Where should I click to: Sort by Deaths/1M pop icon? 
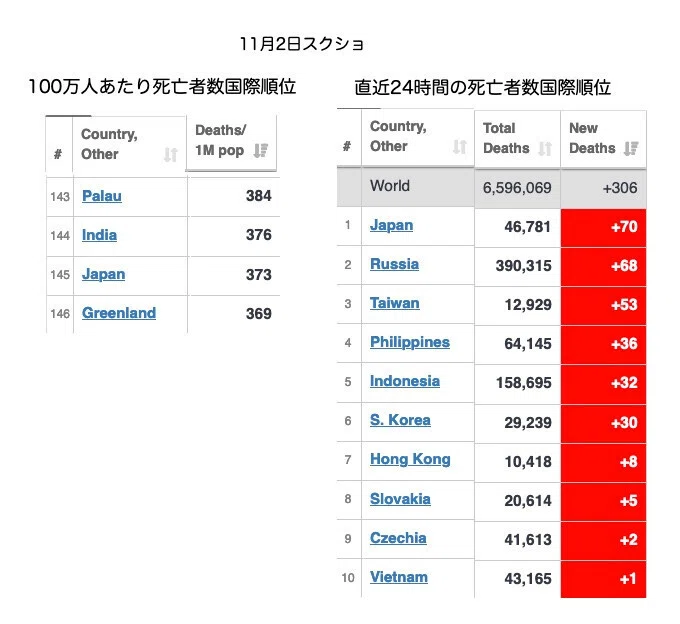pyautogui.click(x=261, y=150)
